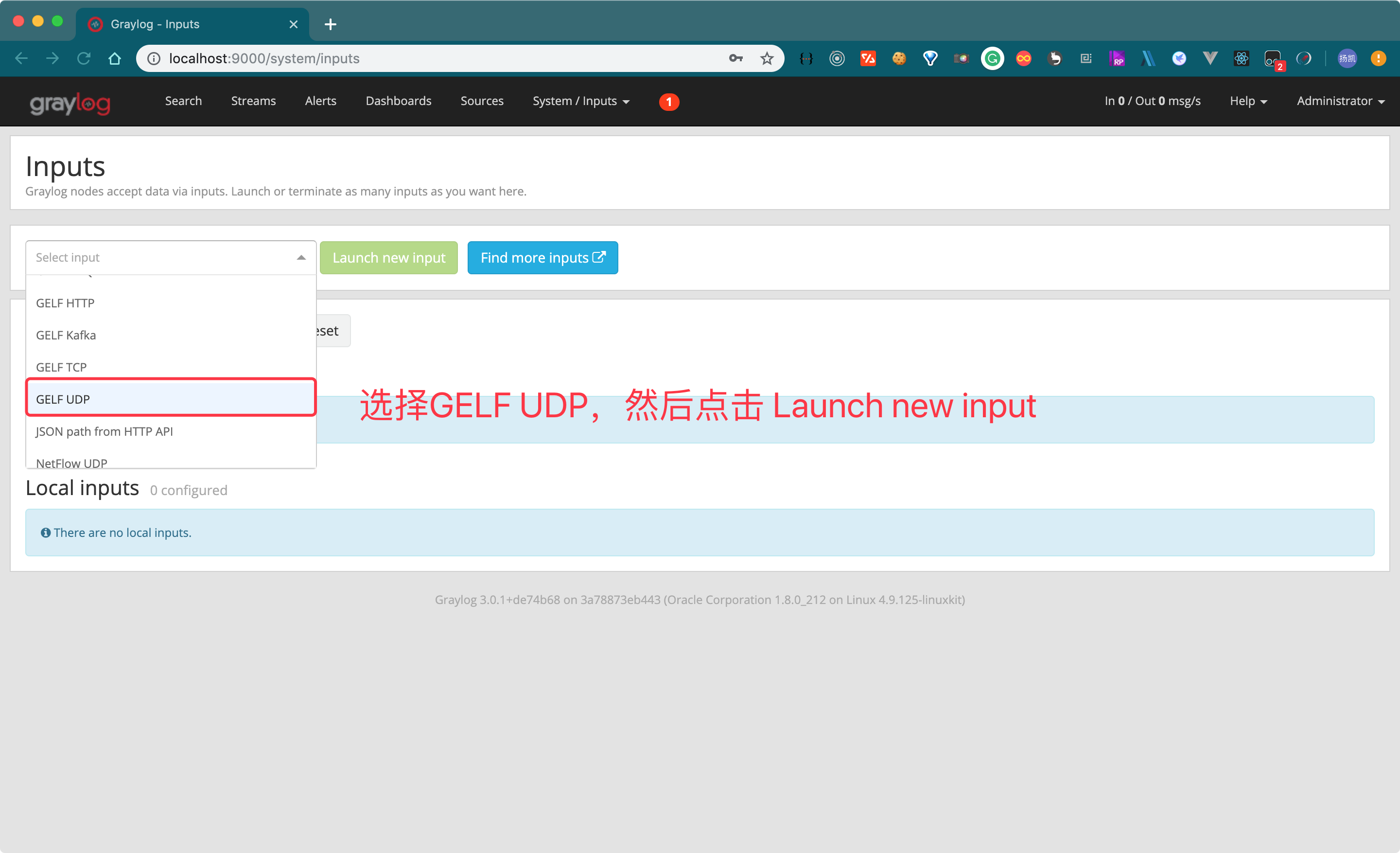The width and height of the screenshot is (1400, 853).
Task: Open the red notification badge showing 1
Action: pos(669,102)
